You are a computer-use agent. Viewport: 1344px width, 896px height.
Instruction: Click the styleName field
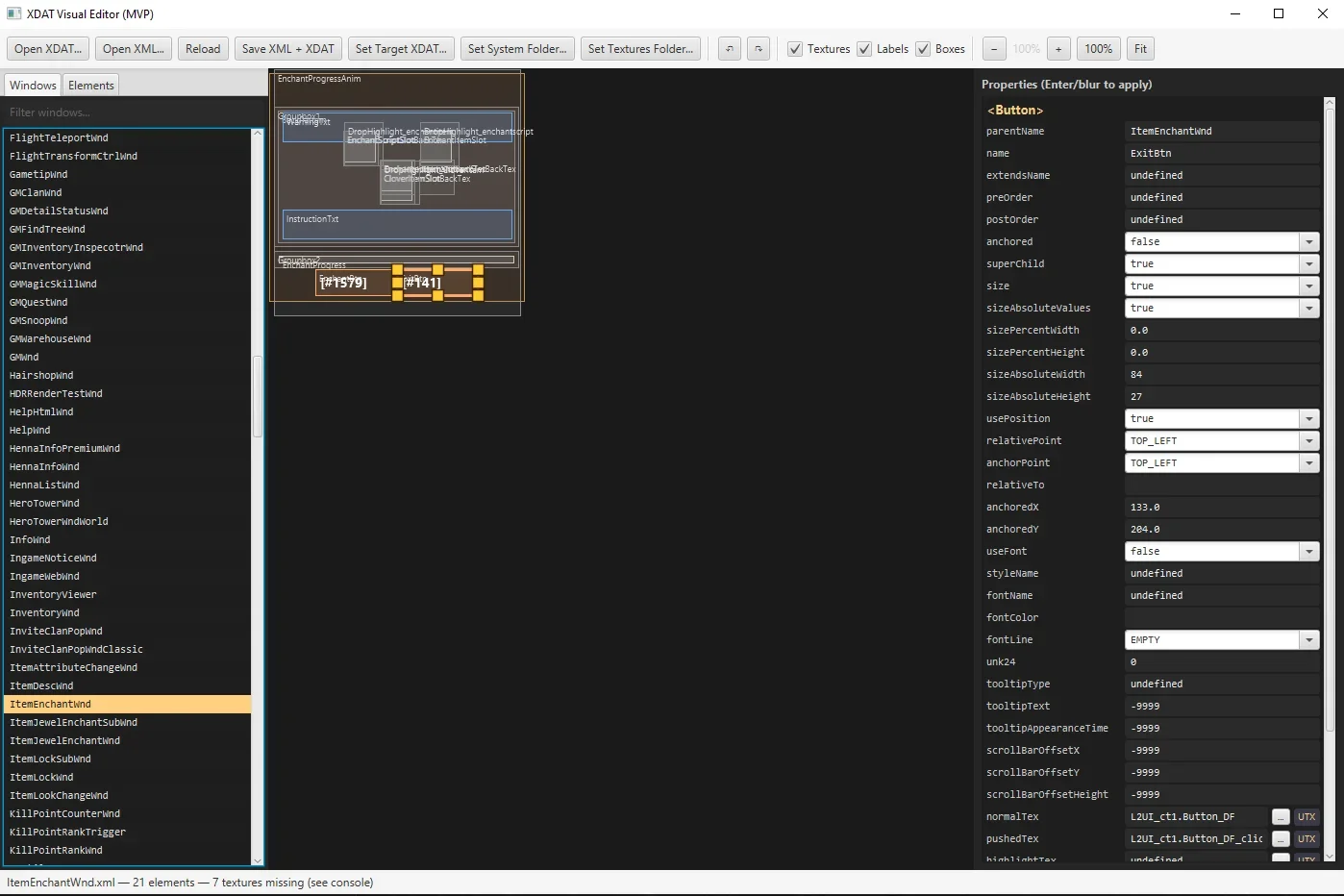(x=1222, y=574)
